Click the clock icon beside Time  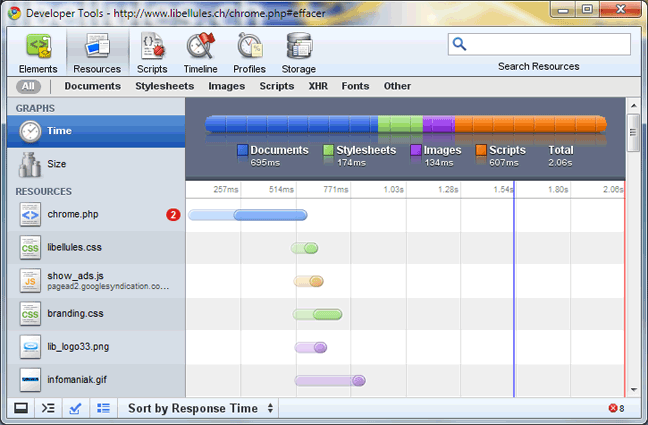click(x=30, y=131)
